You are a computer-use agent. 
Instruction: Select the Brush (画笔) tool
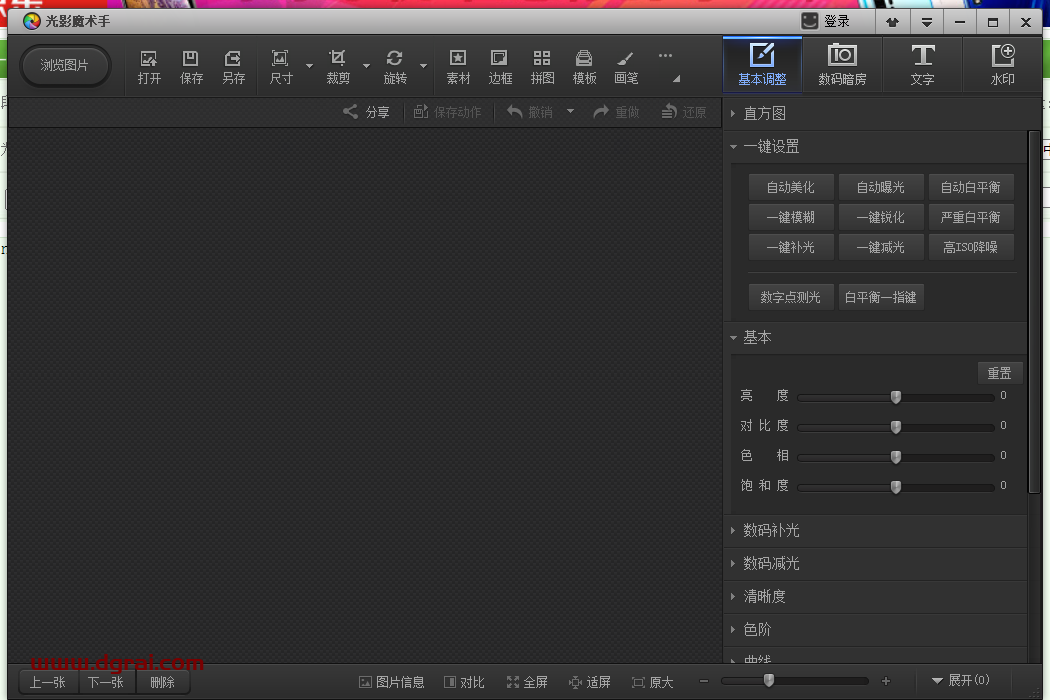pos(626,66)
